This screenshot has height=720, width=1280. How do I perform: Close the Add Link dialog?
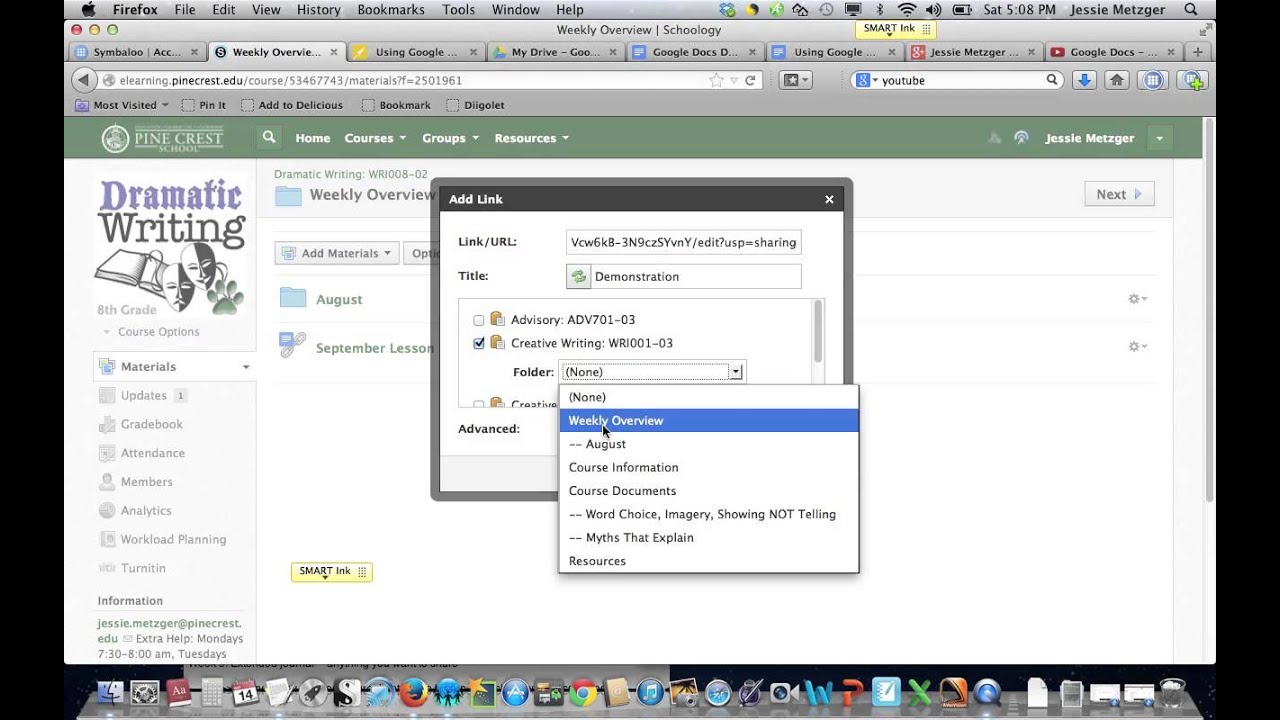click(x=829, y=199)
